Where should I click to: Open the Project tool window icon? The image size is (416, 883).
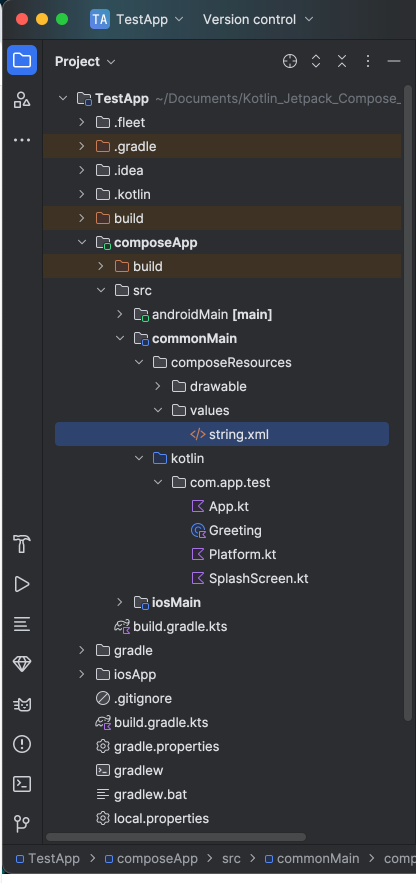[22, 60]
